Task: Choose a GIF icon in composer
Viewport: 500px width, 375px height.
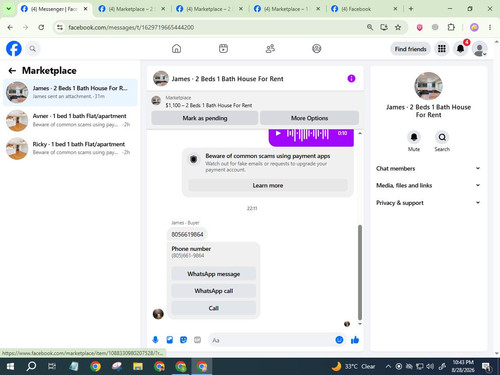Action: [197, 340]
